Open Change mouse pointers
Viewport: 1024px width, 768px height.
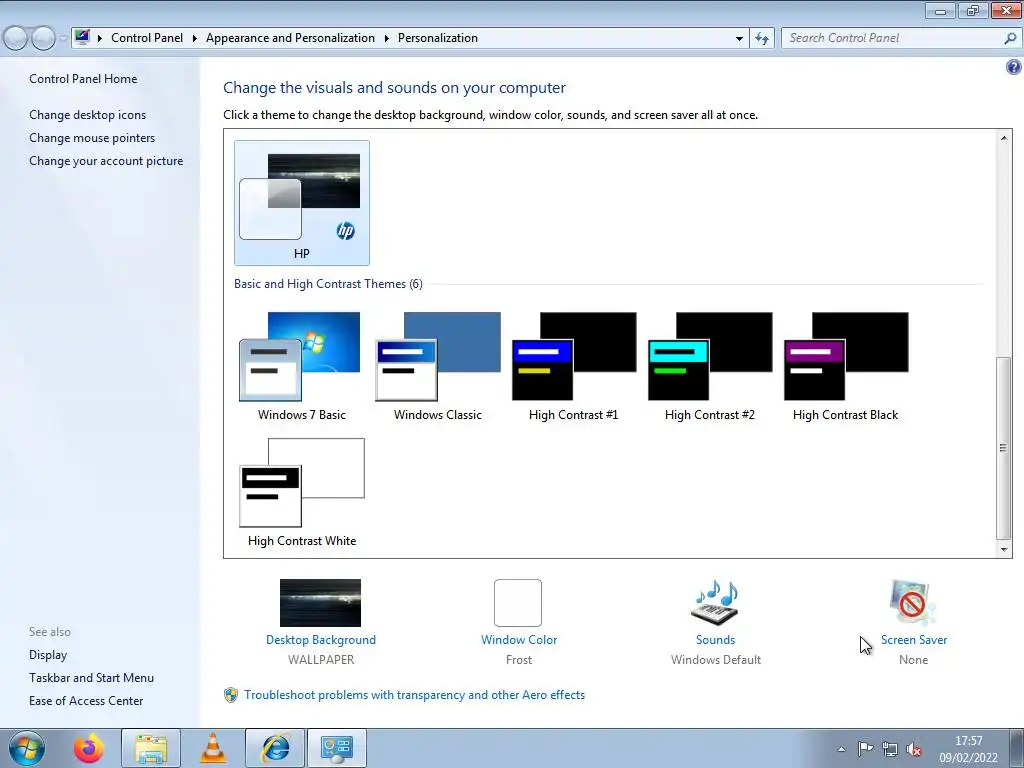[92, 138]
